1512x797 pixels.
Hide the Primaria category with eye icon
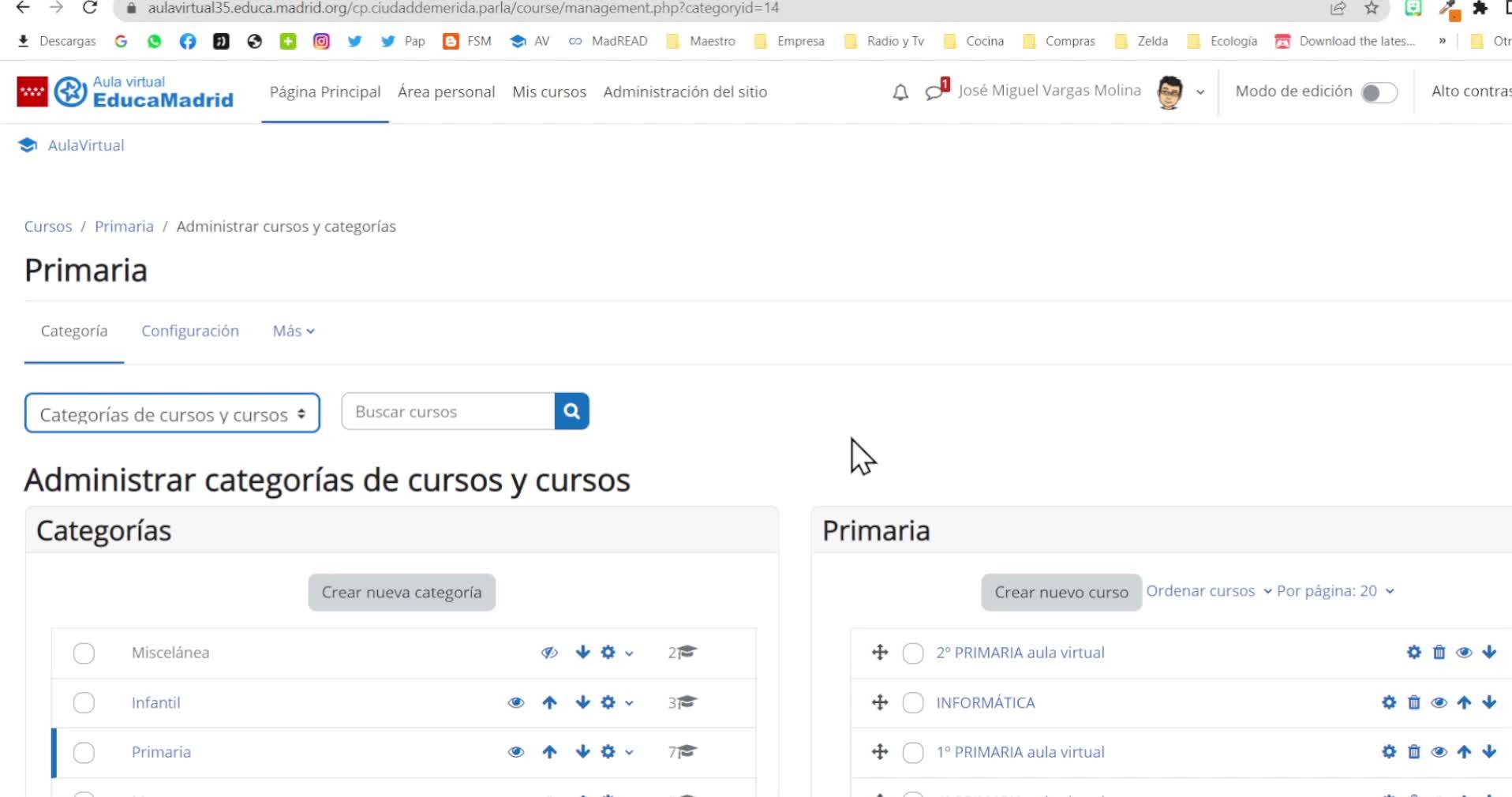[x=516, y=752]
